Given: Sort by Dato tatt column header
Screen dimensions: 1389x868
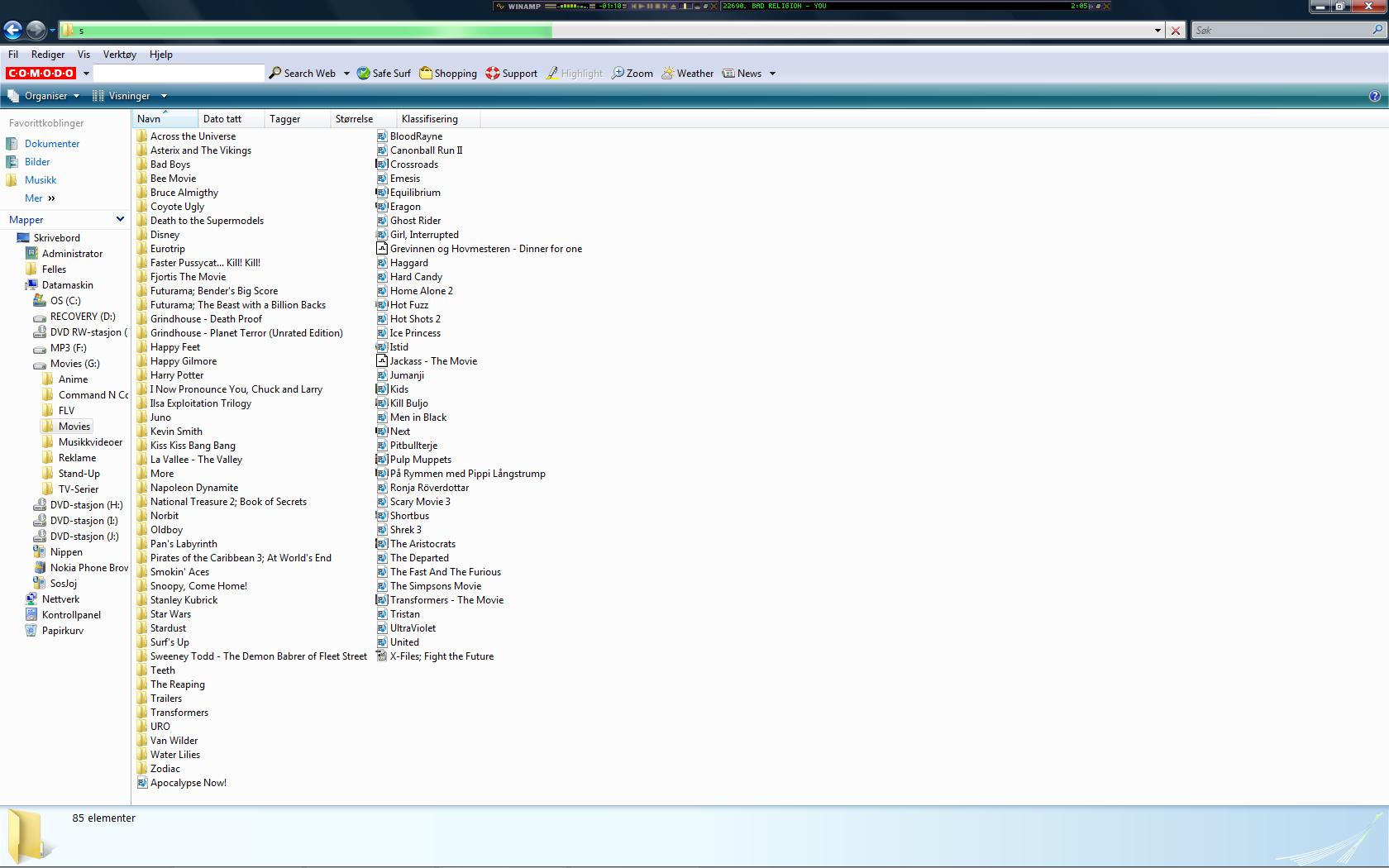Looking at the screenshot, I should tap(231, 119).
